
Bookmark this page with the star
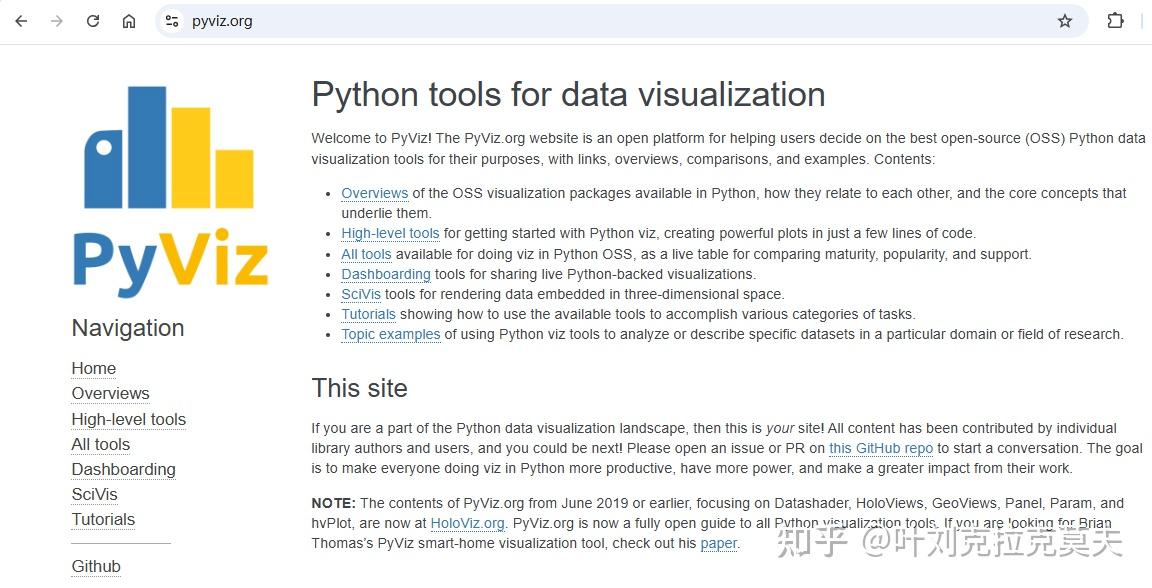(x=1066, y=20)
